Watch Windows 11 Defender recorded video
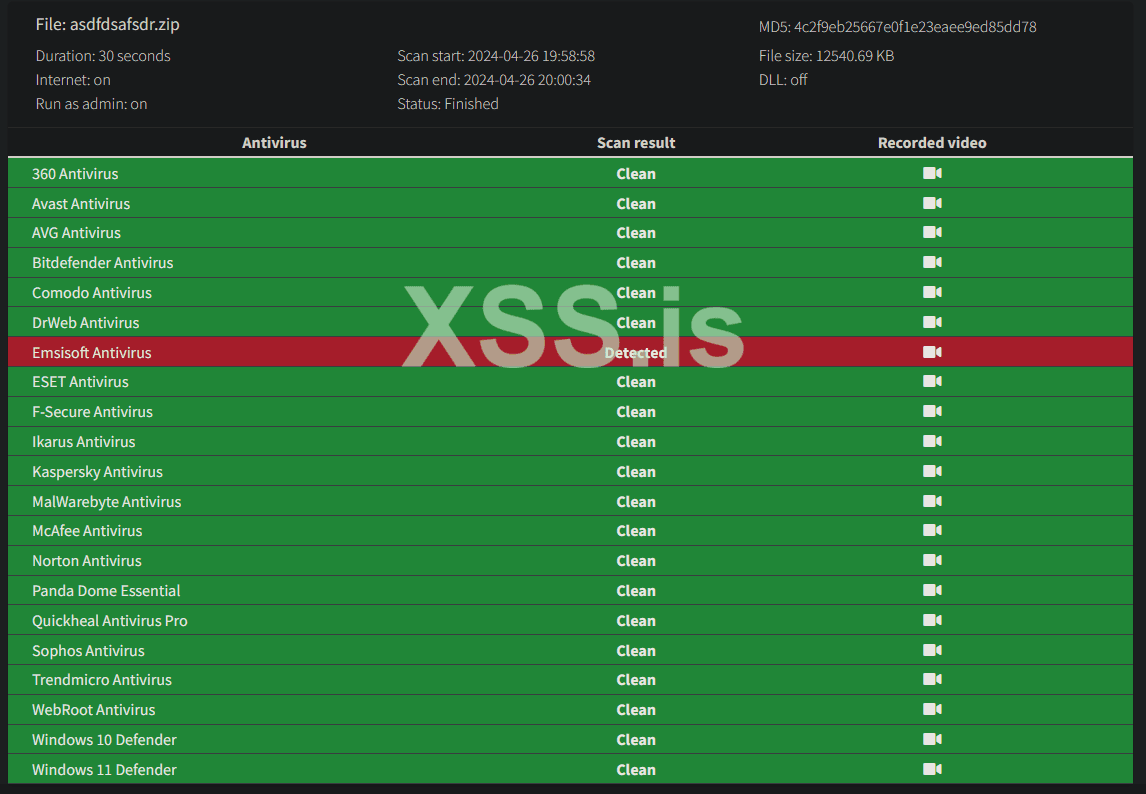This screenshot has height=794, width=1146. (x=932, y=770)
